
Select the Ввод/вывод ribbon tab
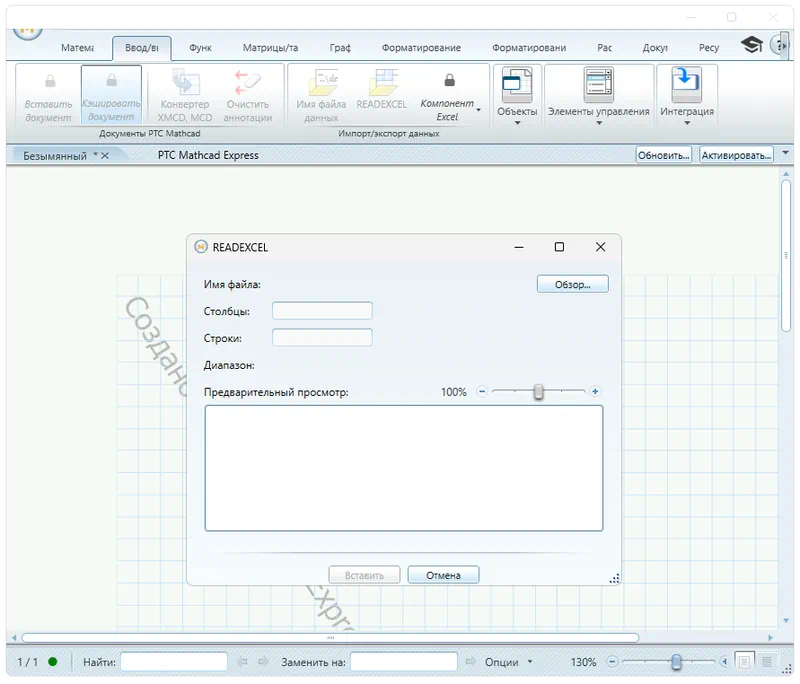142,47
